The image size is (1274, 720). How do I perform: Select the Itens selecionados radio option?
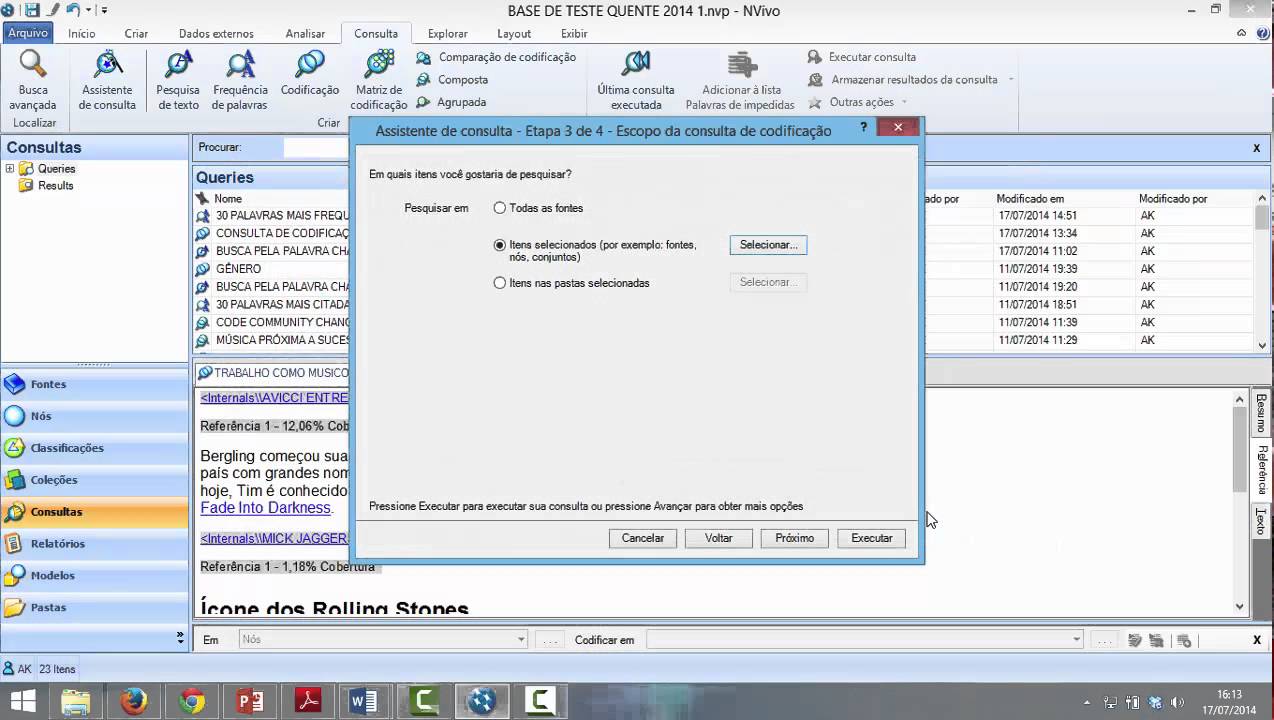tap(500, 245)
